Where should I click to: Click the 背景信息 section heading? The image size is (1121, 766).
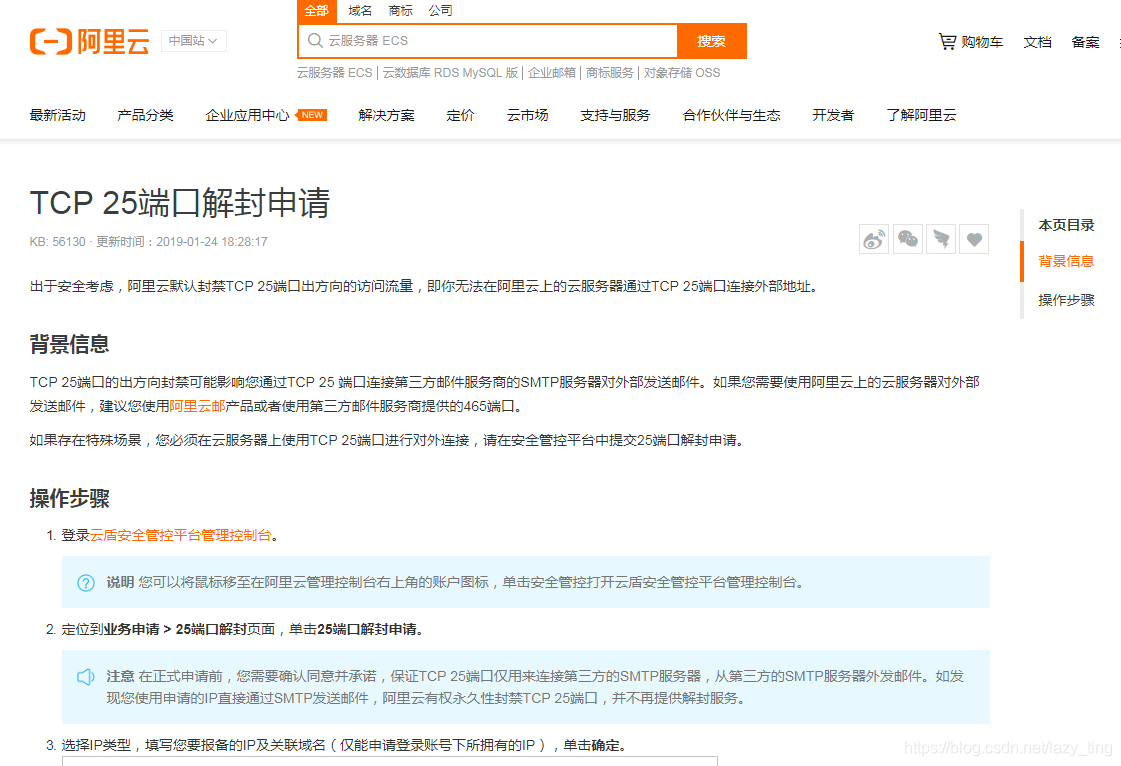pyautogui.click(x=69, y=344)
